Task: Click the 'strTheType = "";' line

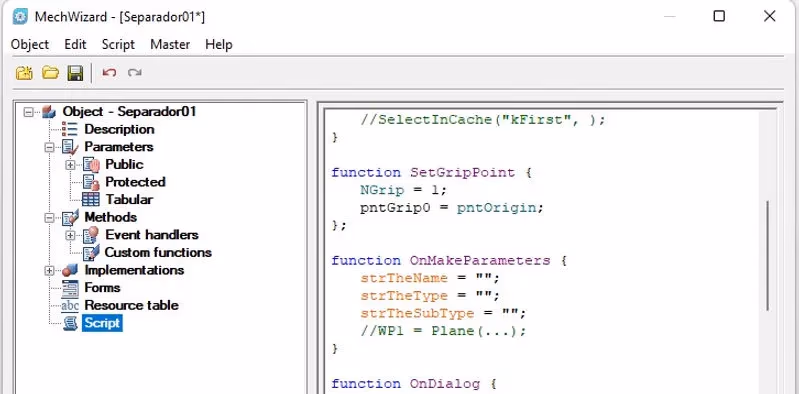Action: [430, 296]
